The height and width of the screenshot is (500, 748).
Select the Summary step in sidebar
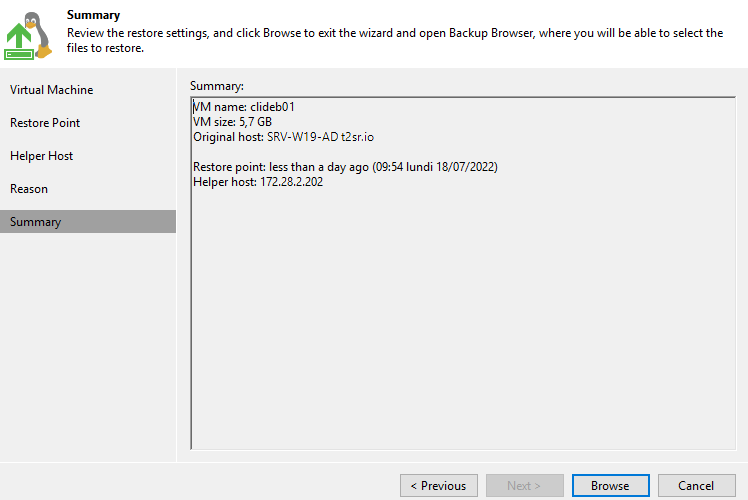pyautogui.click(x=88, y=221)
